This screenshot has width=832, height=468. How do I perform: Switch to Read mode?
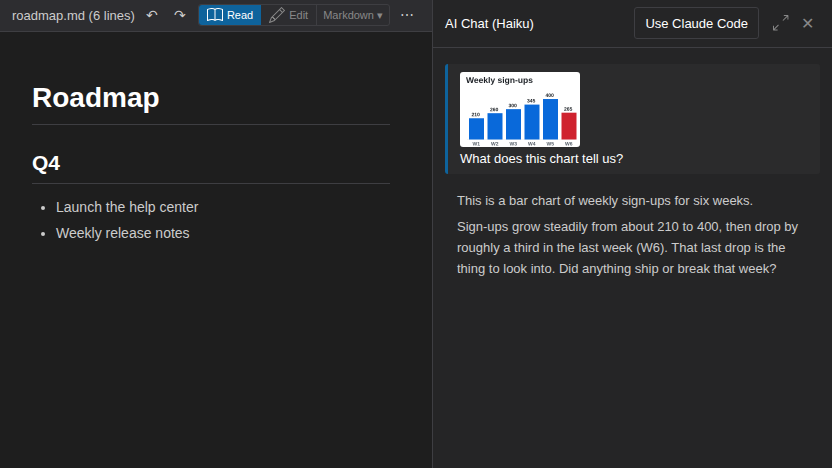click(230, 15)
